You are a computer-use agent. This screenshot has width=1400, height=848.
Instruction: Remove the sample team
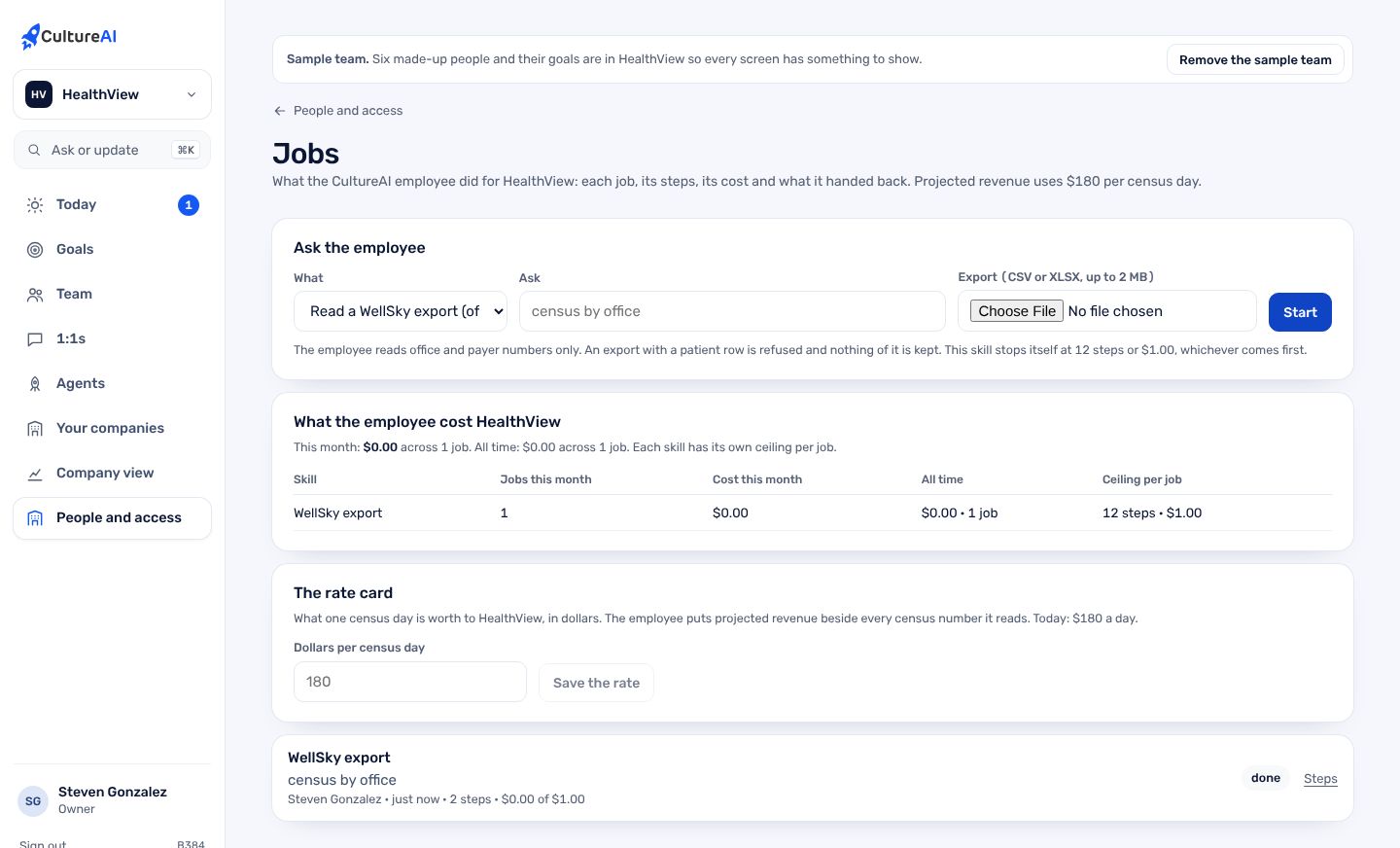click(x=1255, y=59)
